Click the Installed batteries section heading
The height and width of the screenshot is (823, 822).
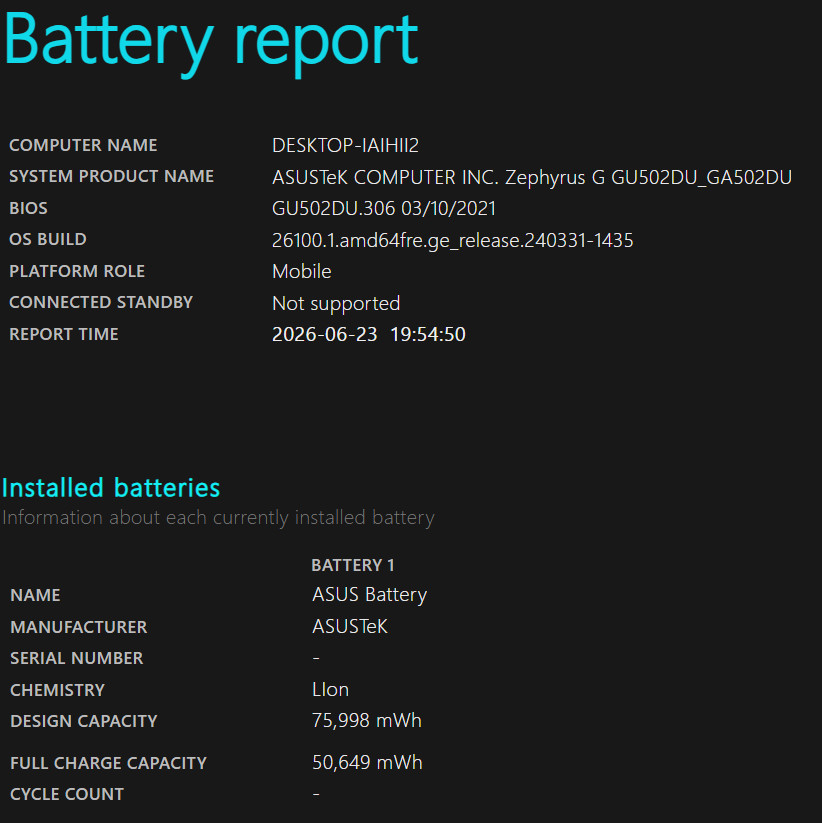(x=111, y=488)
